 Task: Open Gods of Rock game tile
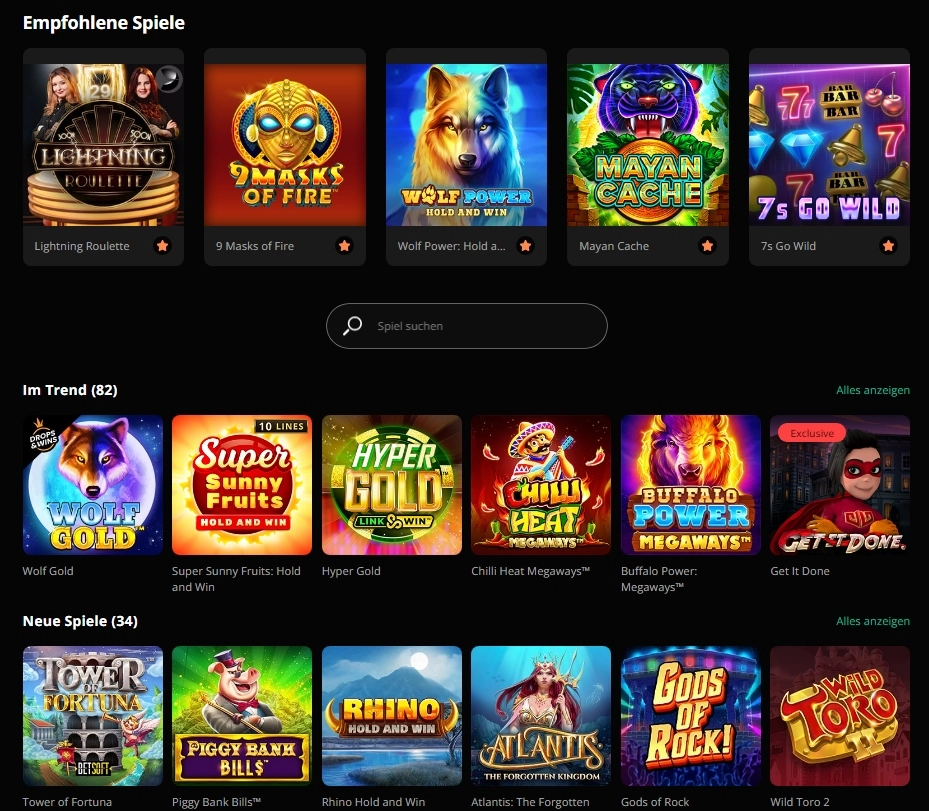click(691, 716)
